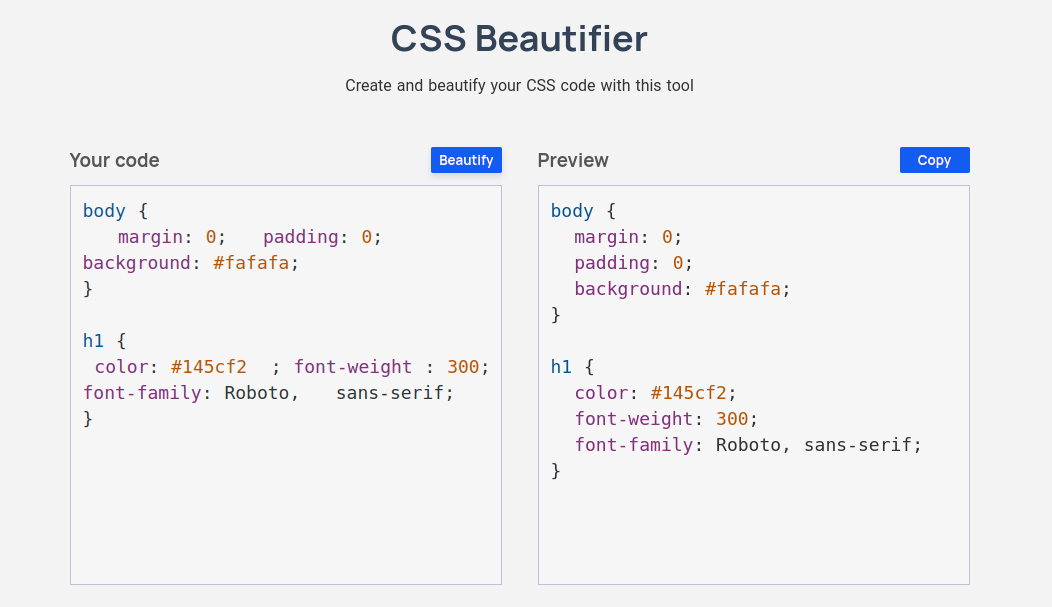Click 'h1' selector in Your code editor

click(94, 341)
